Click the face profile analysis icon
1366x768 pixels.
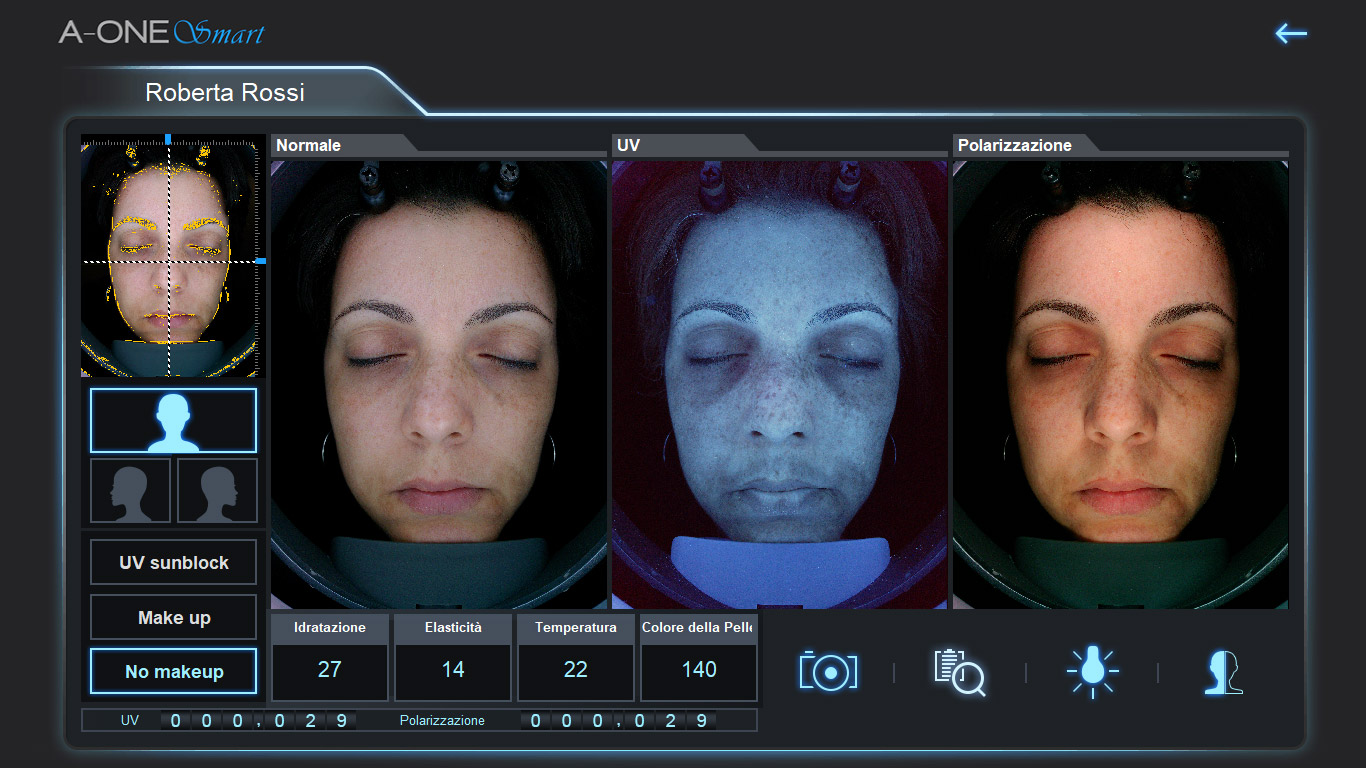pyautogui.click(x=1222, y=671)
